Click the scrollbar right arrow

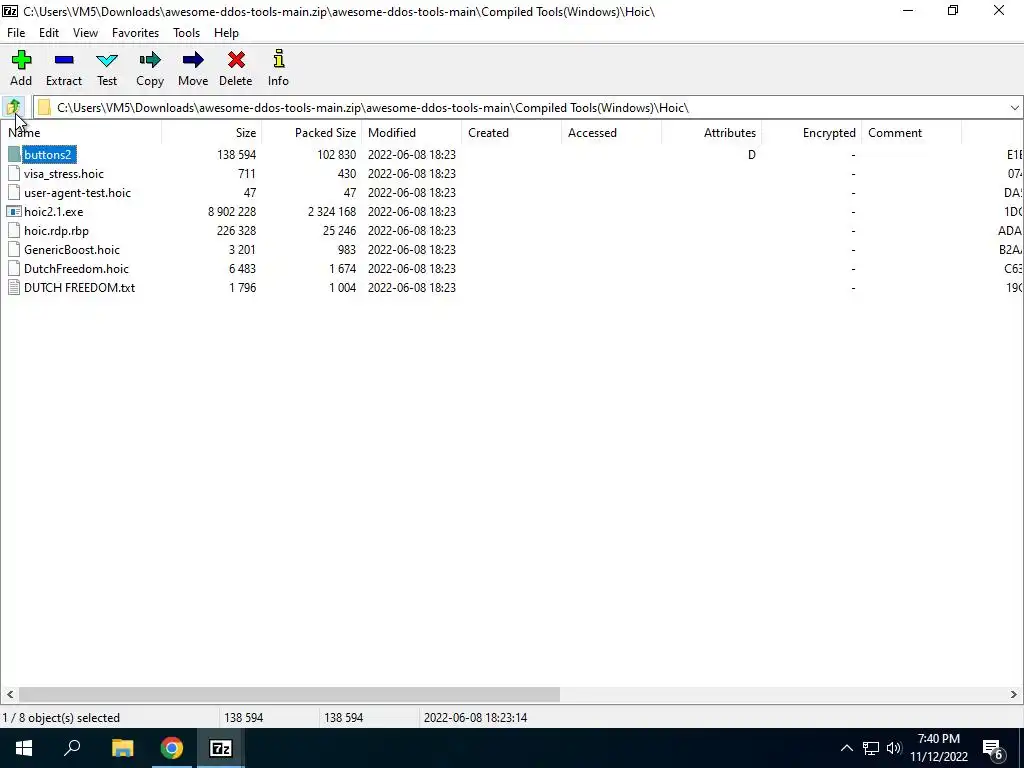coord(1014,694)
